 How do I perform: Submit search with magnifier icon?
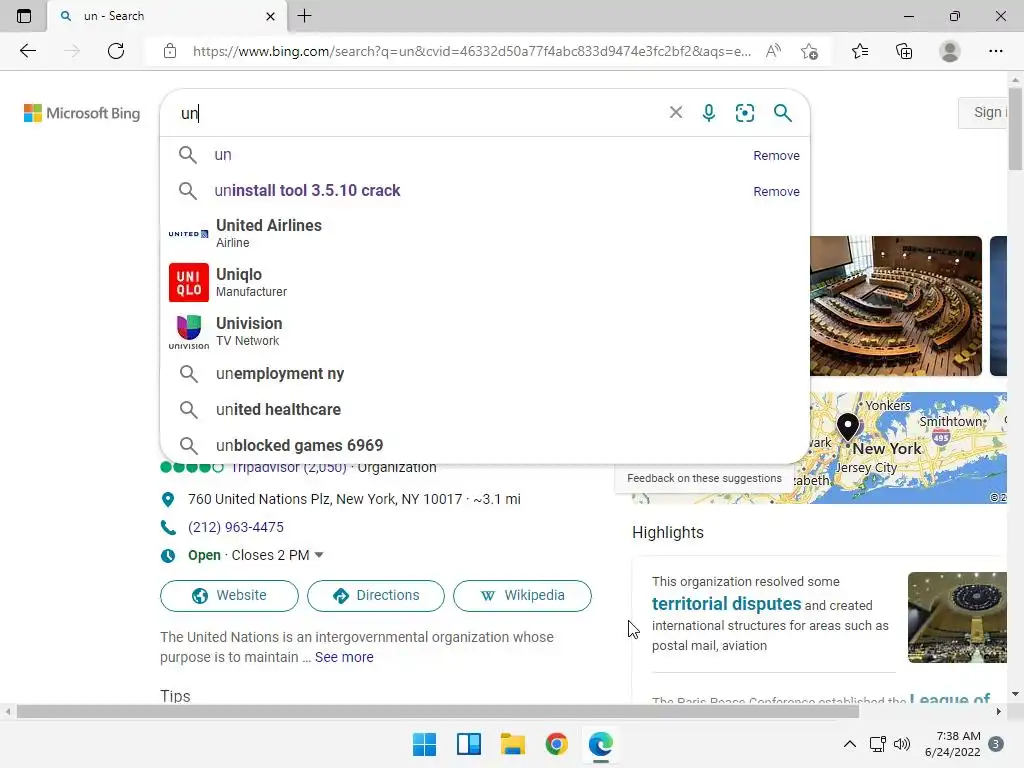coord(782,112)
